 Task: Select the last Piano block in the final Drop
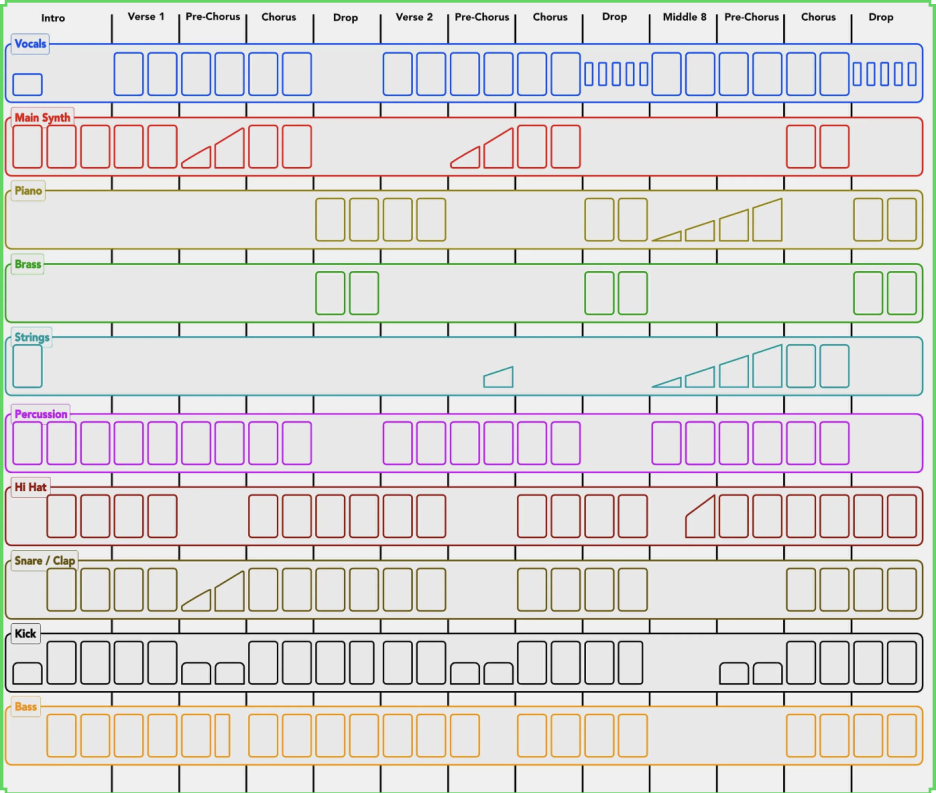tap(902, 220)
